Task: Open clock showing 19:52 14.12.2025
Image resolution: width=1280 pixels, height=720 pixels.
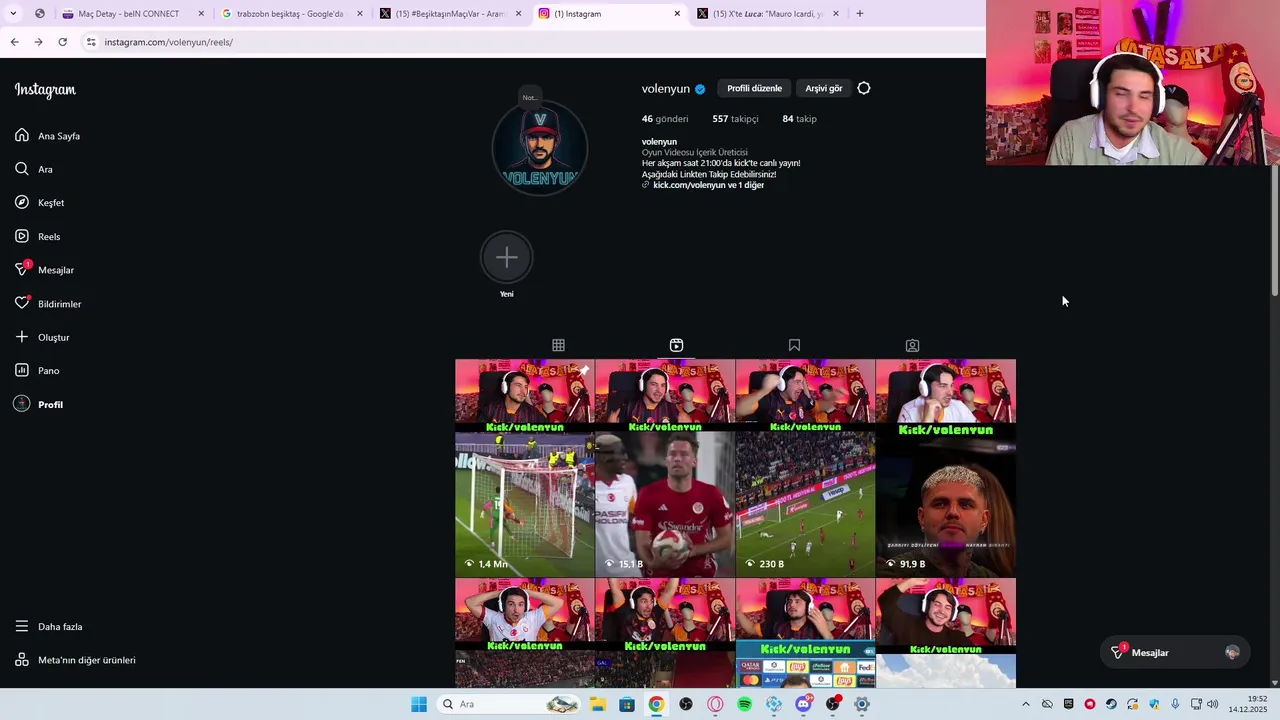Action: click(1248, 704)
